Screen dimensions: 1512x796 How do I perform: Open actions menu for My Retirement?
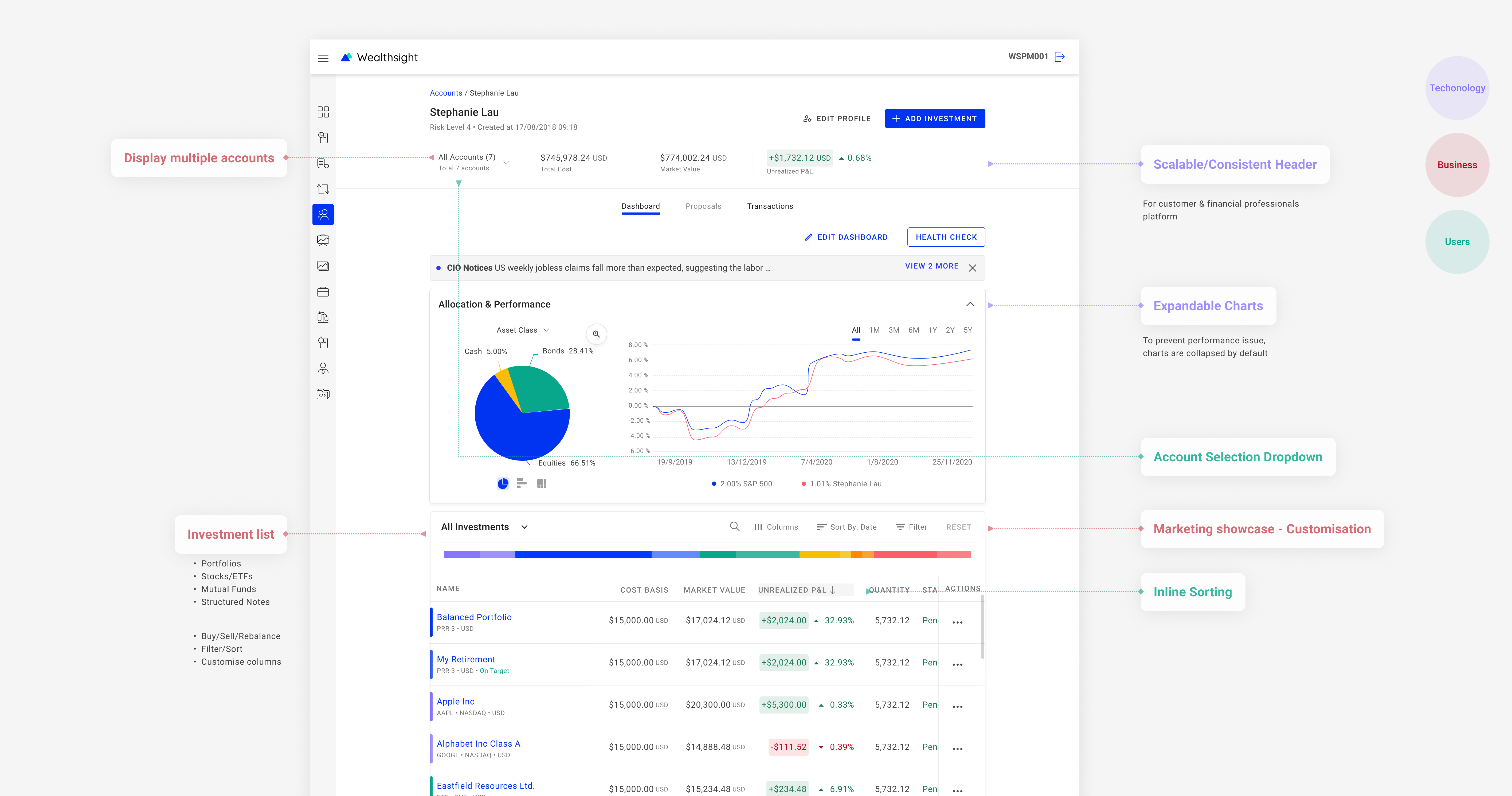(957, 665)
